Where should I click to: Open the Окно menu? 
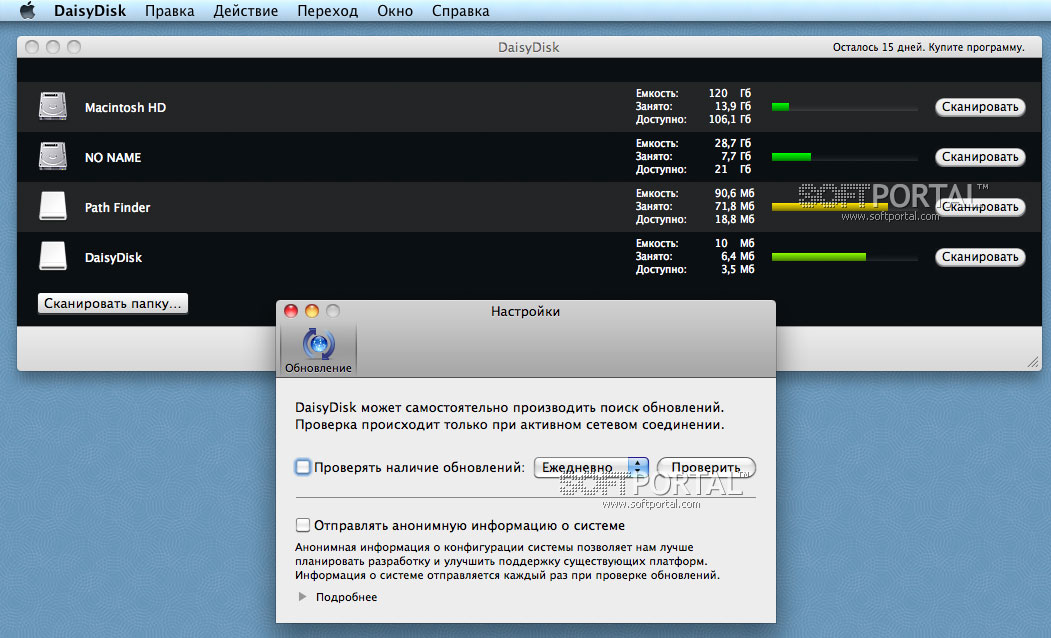[x=395, y=11]
